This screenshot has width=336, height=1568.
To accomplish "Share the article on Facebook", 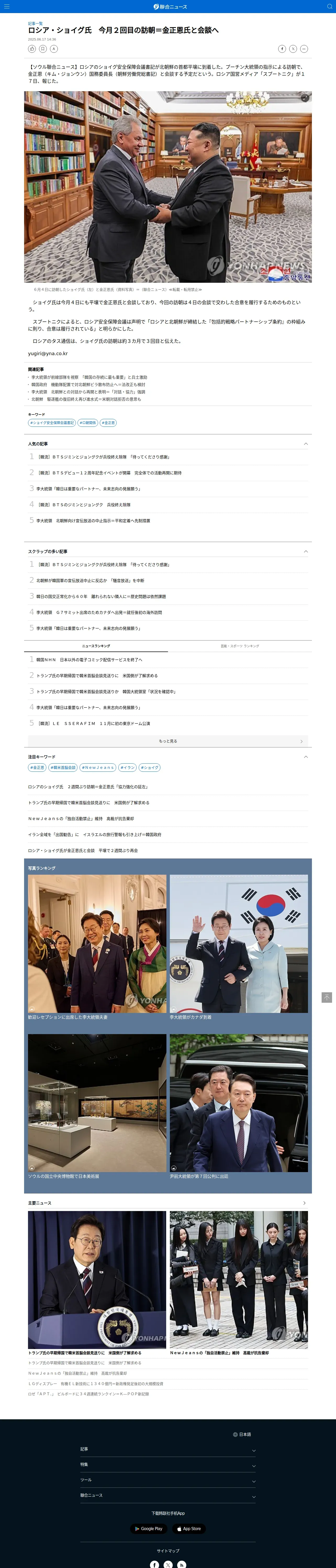I will click(282, 49).
